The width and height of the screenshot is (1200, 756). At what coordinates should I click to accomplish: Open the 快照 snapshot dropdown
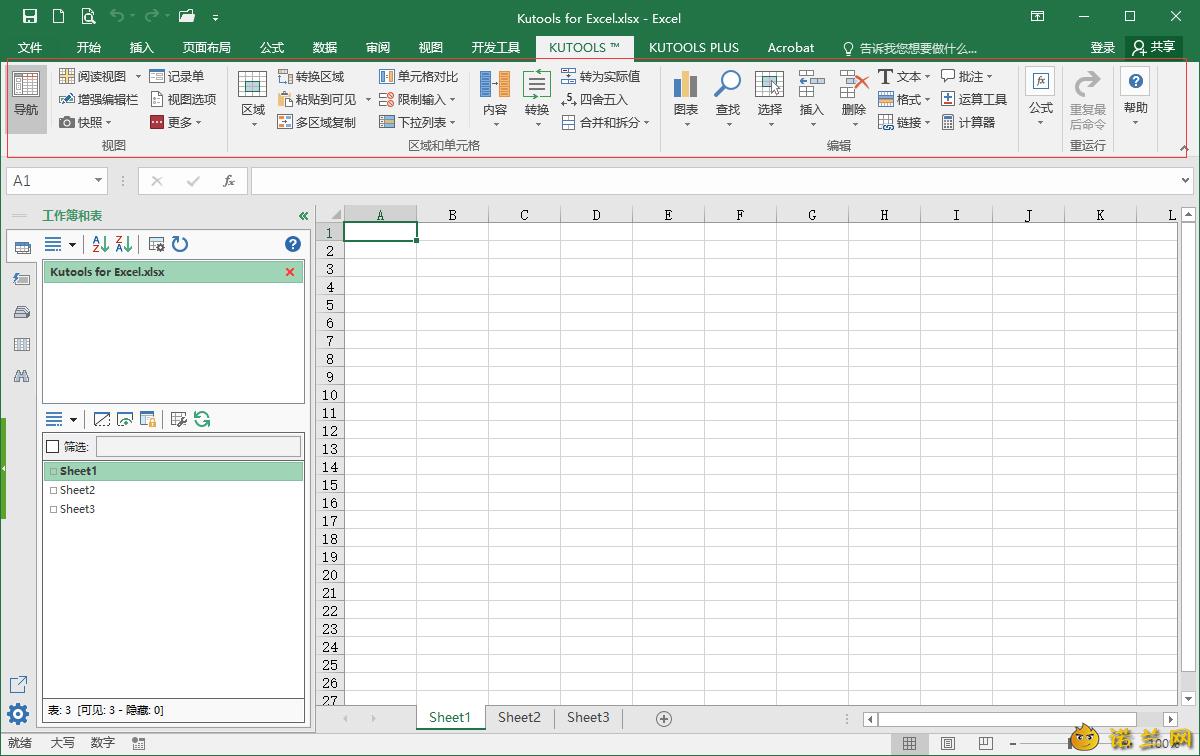pyautogui.click(x=85, y=122)
